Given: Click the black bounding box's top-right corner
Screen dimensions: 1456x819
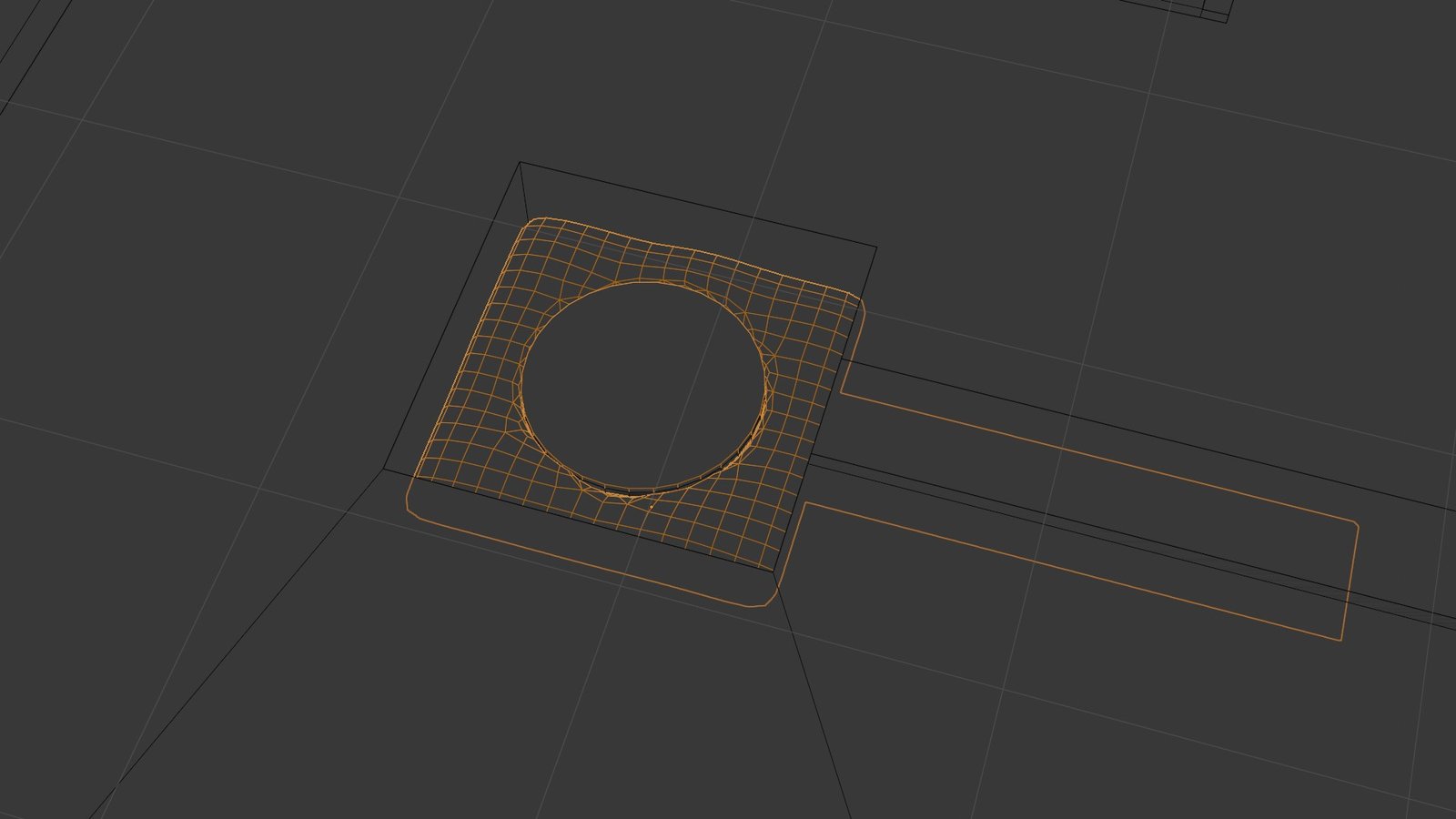Looking at the screenshot, I should pos(876,247).
